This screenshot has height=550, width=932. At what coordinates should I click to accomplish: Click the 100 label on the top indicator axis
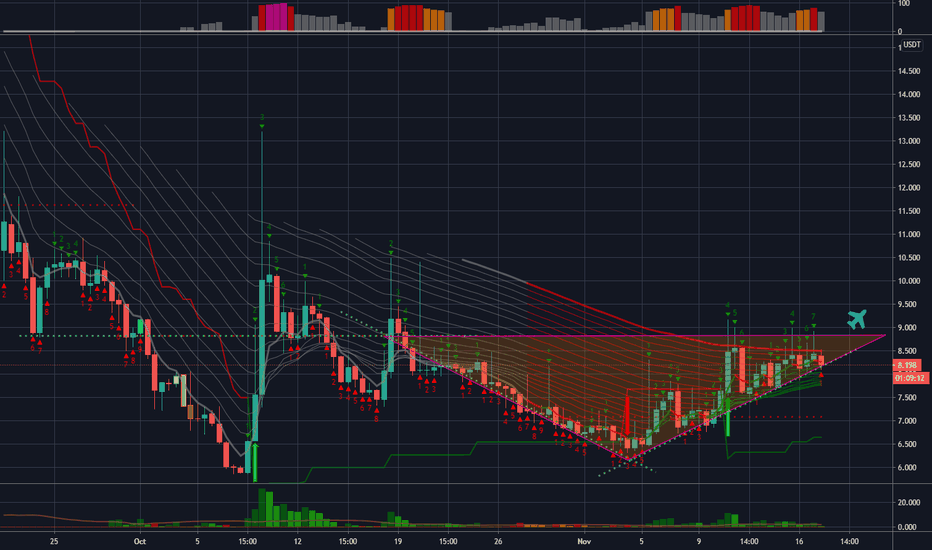click(x=904, y=4)
